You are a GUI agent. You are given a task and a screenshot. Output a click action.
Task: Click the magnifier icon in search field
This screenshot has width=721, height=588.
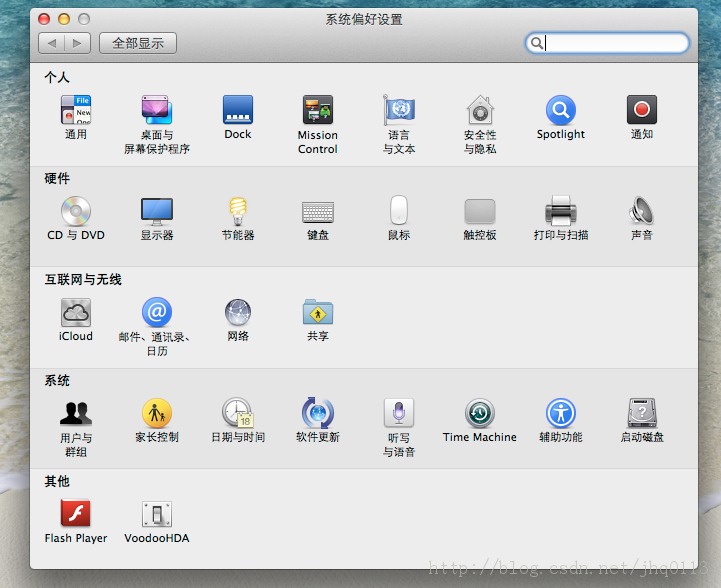(x=536, y=43)
